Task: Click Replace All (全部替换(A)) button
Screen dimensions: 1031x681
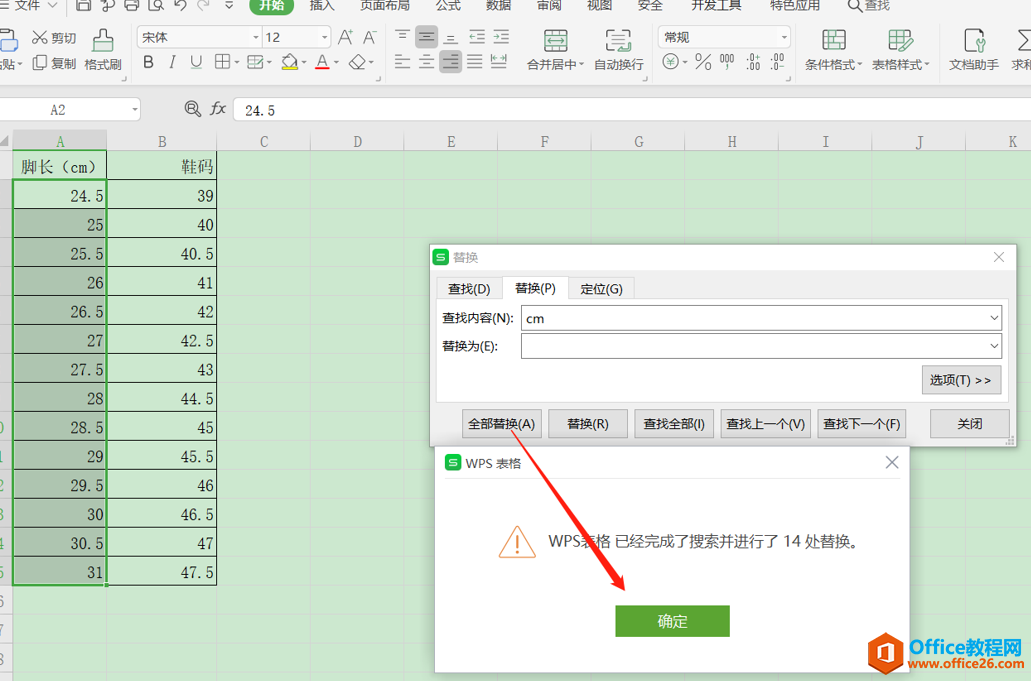Action: click(501, 424)
